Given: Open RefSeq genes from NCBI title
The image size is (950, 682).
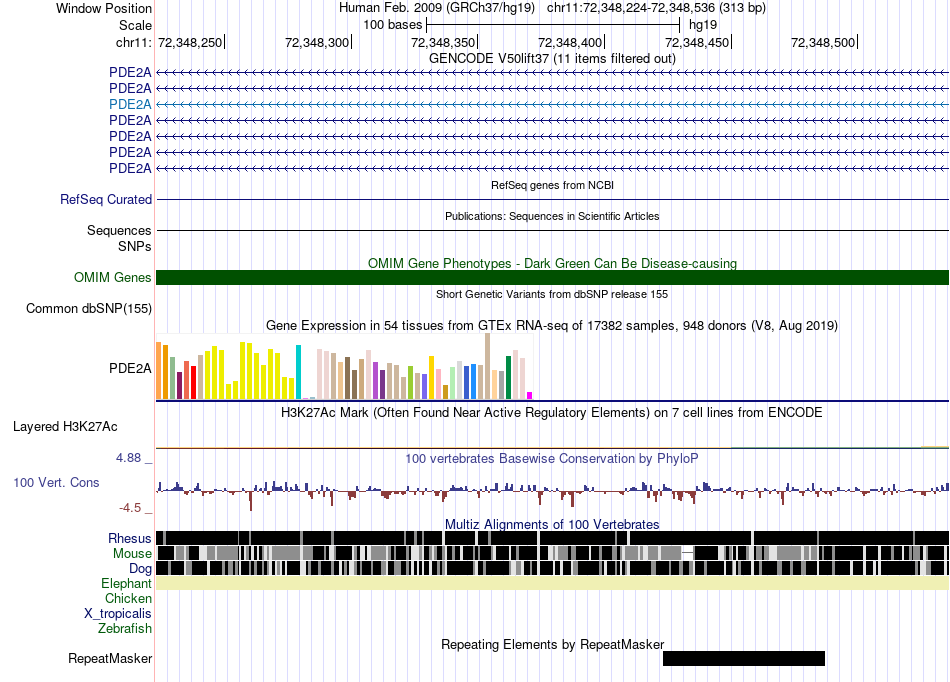Looking at the screenshot, I should [552, 185].
